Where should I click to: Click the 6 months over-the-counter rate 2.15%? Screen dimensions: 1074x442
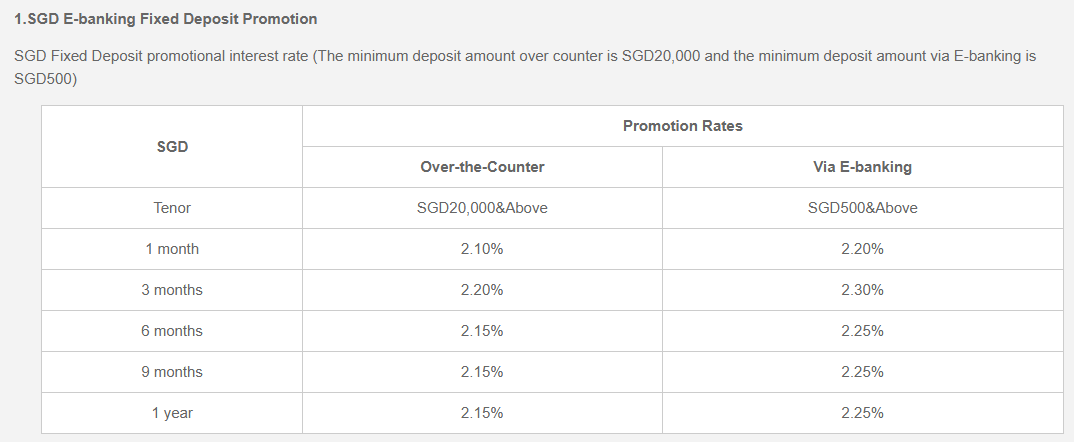pos(482,331)
